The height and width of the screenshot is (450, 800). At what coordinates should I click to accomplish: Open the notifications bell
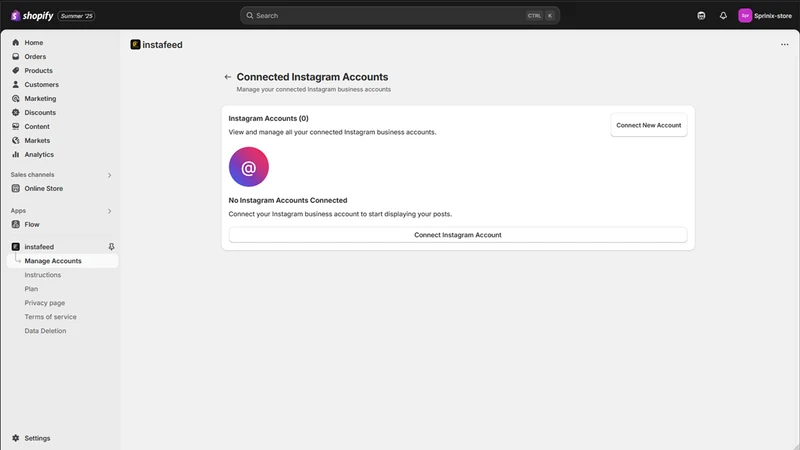click(723, 16)
